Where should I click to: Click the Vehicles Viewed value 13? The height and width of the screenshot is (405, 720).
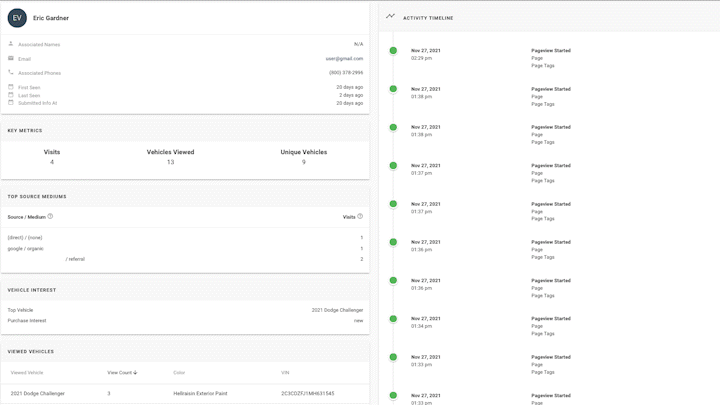tap(170, 162)
